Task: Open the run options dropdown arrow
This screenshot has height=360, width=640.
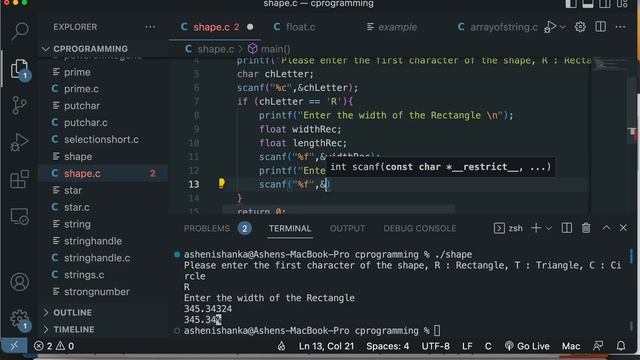Action: pyautogui.click(x=563, y=27)
